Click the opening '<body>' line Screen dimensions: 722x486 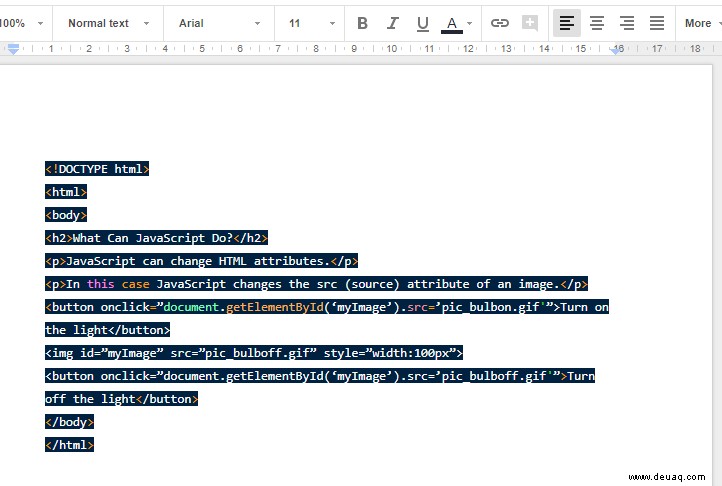point(66,215)
